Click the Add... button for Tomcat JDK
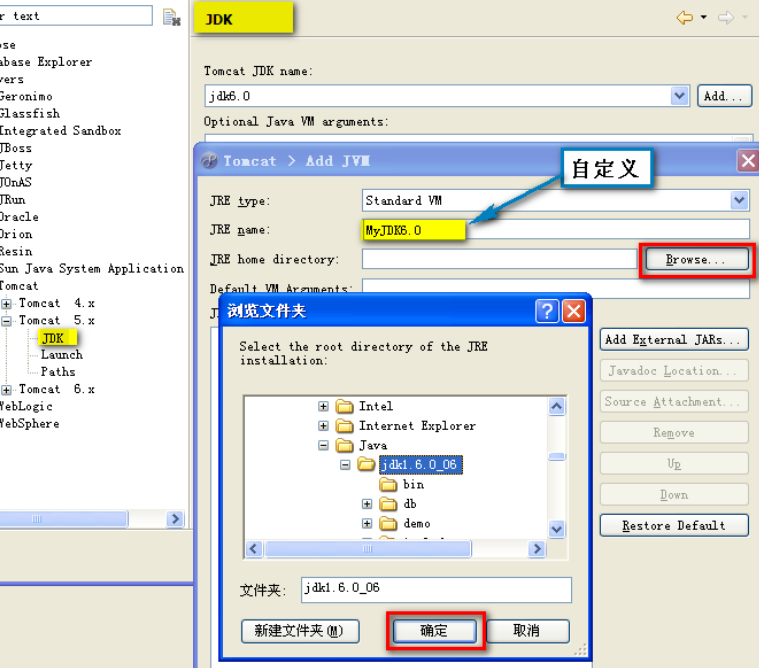The height and width of the screenshot is (668, 760). coord(725,96)
